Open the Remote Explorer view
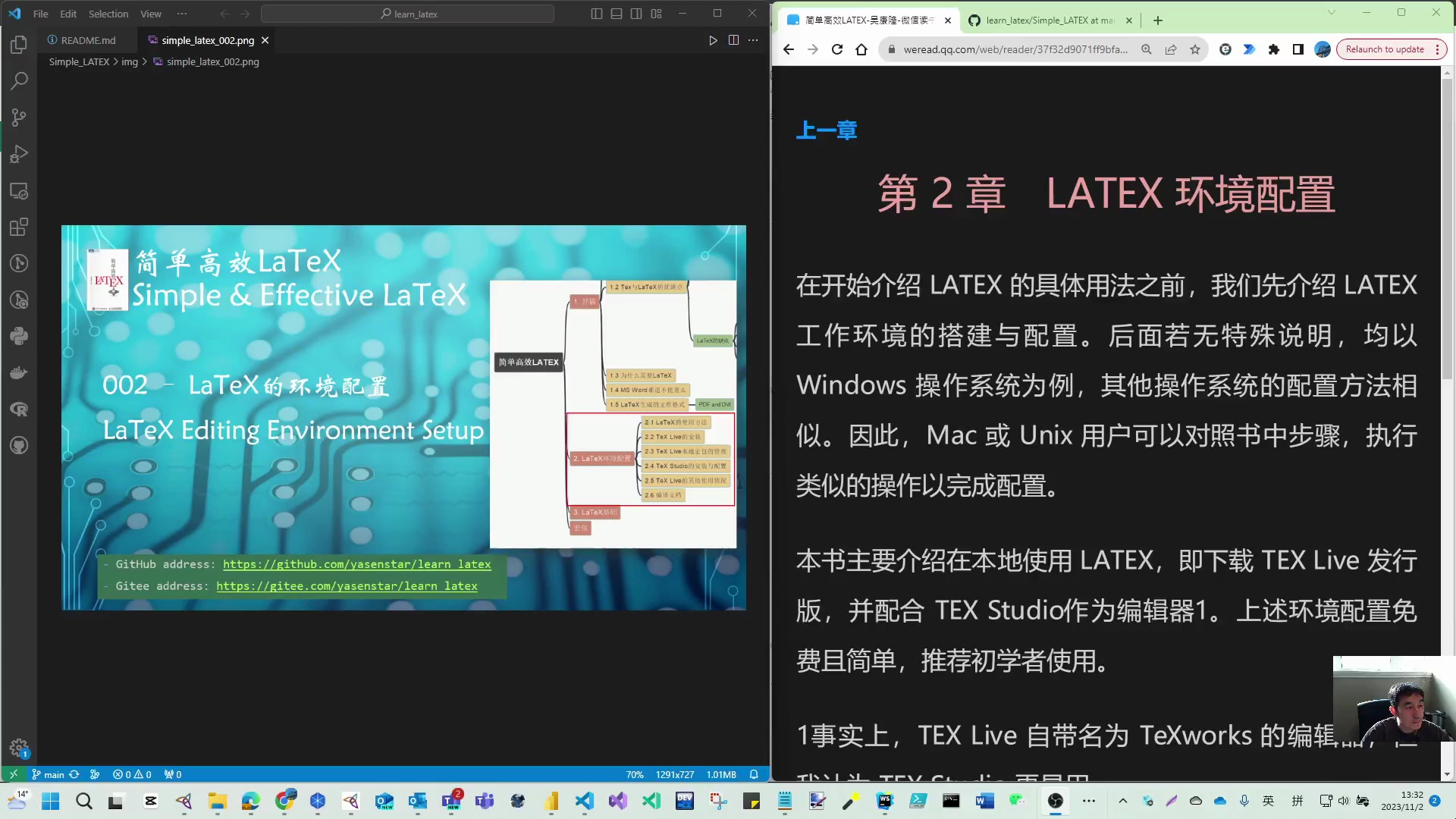Screen dimensions: 1456x819 pos(19,190)
